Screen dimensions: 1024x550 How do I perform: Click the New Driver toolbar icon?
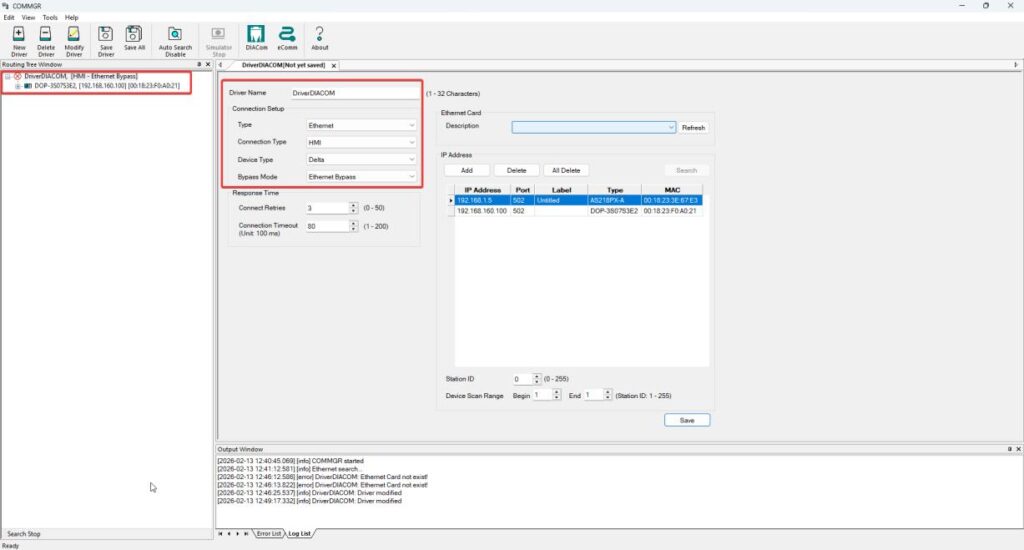coord(19,36)
